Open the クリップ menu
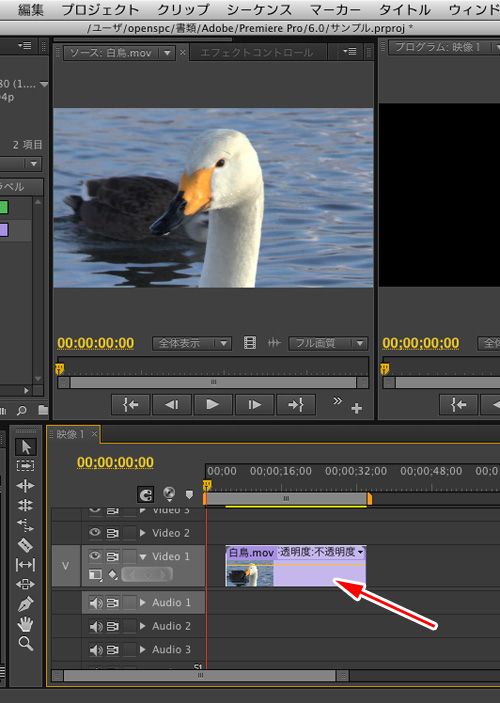 [183, 10]
